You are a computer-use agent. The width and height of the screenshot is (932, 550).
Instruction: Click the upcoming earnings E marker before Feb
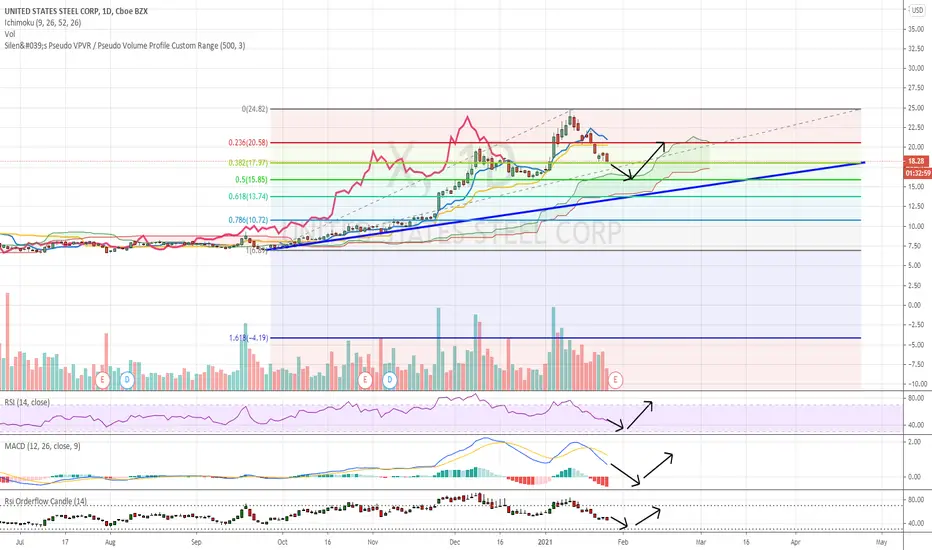click(616, 379)
